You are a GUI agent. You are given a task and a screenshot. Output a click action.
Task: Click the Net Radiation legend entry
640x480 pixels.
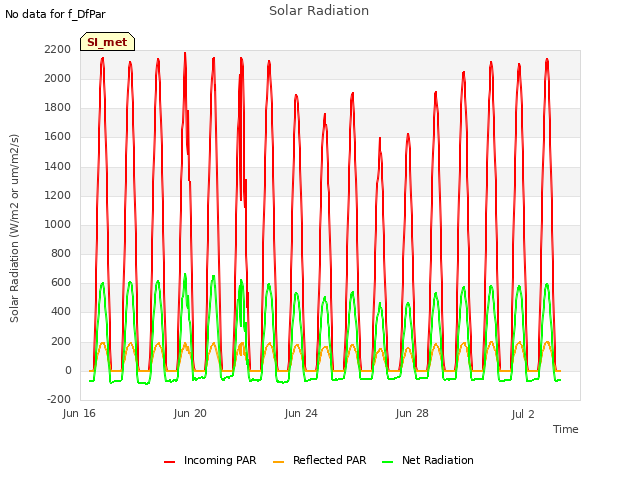click(428, 460)
